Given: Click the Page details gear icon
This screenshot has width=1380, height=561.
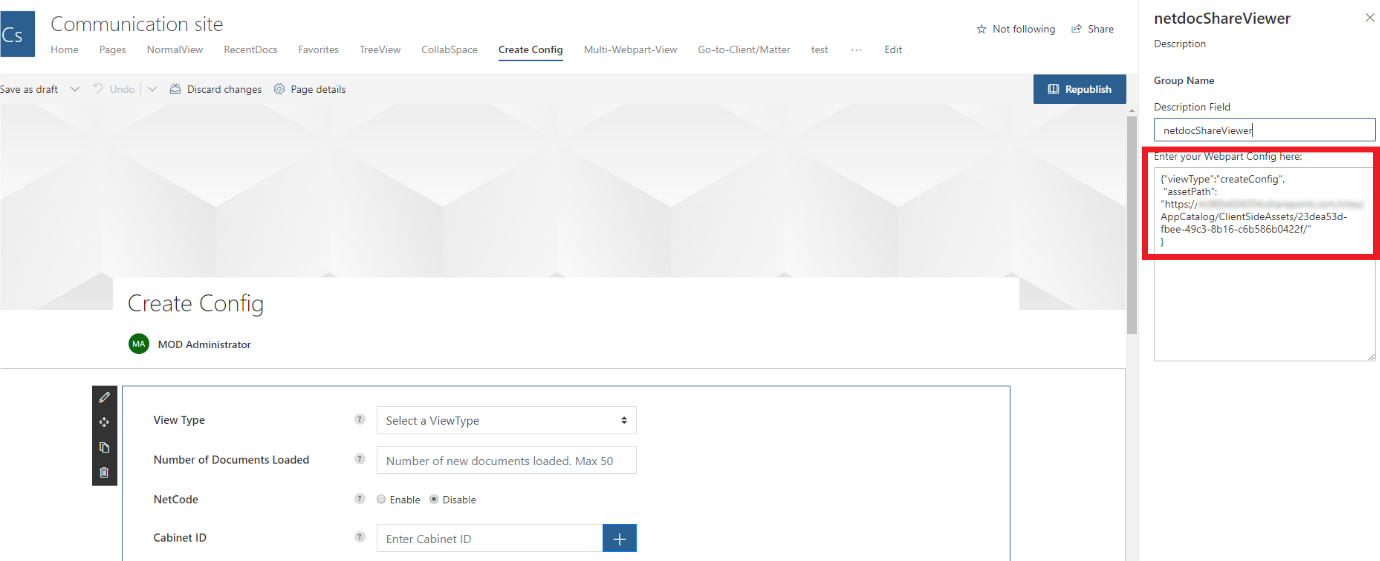Looking at the screenshot, I should click(x=279, y=89).
